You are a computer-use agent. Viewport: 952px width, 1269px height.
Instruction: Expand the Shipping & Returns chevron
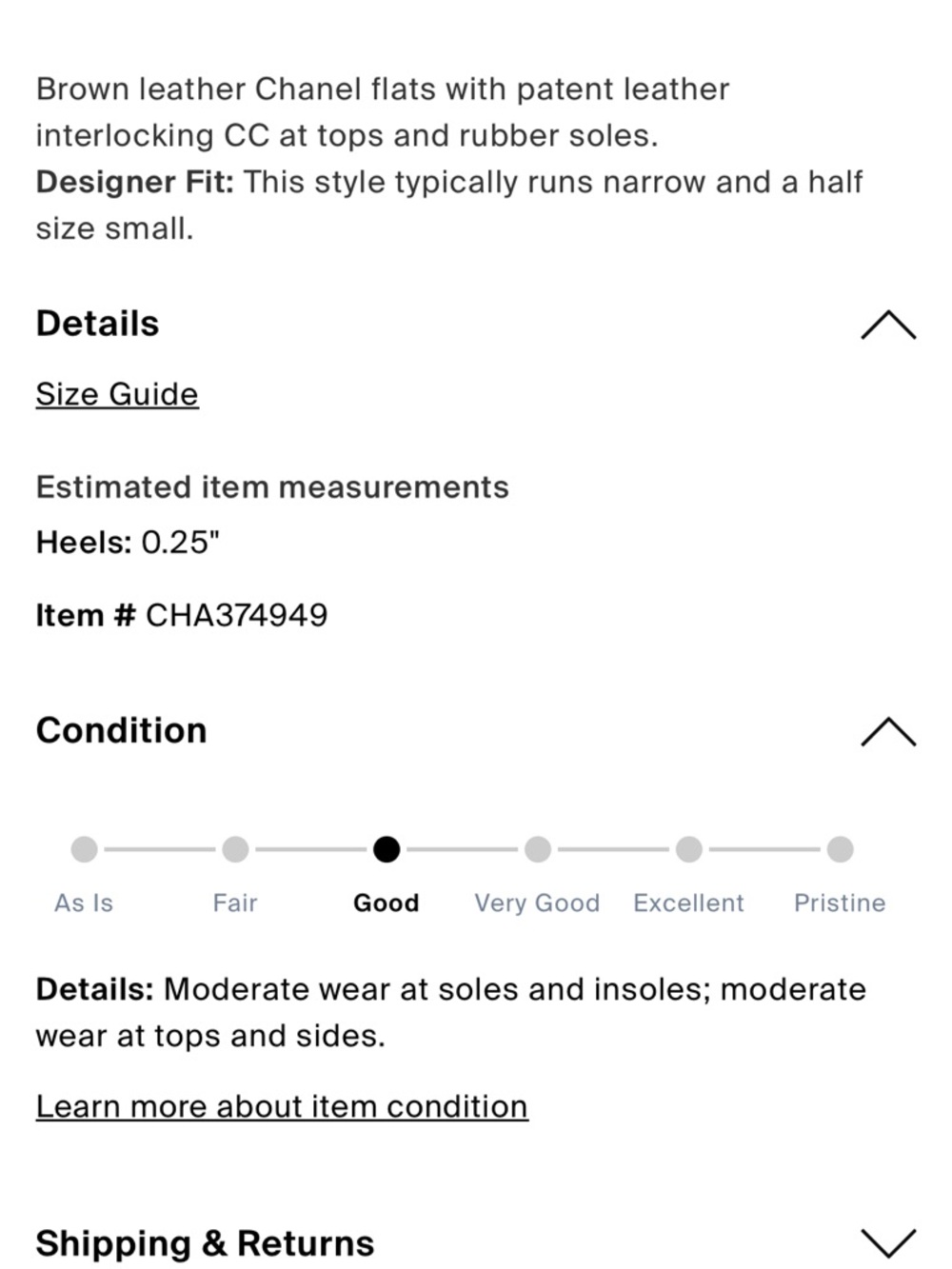(x=888, y=1243)
